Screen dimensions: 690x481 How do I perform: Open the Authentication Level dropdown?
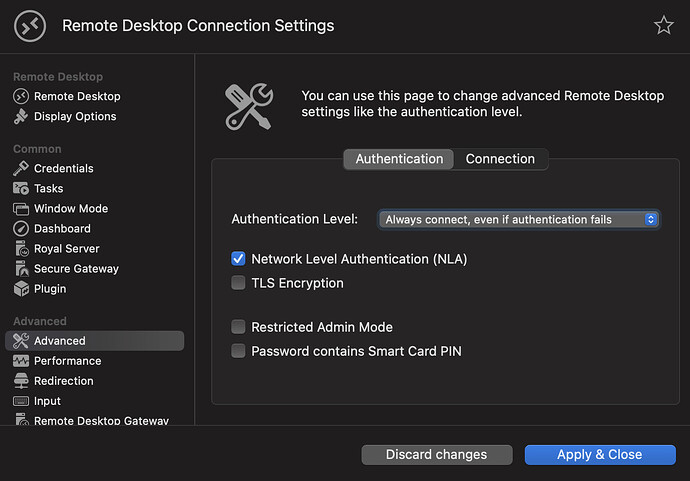pos(518,219)
